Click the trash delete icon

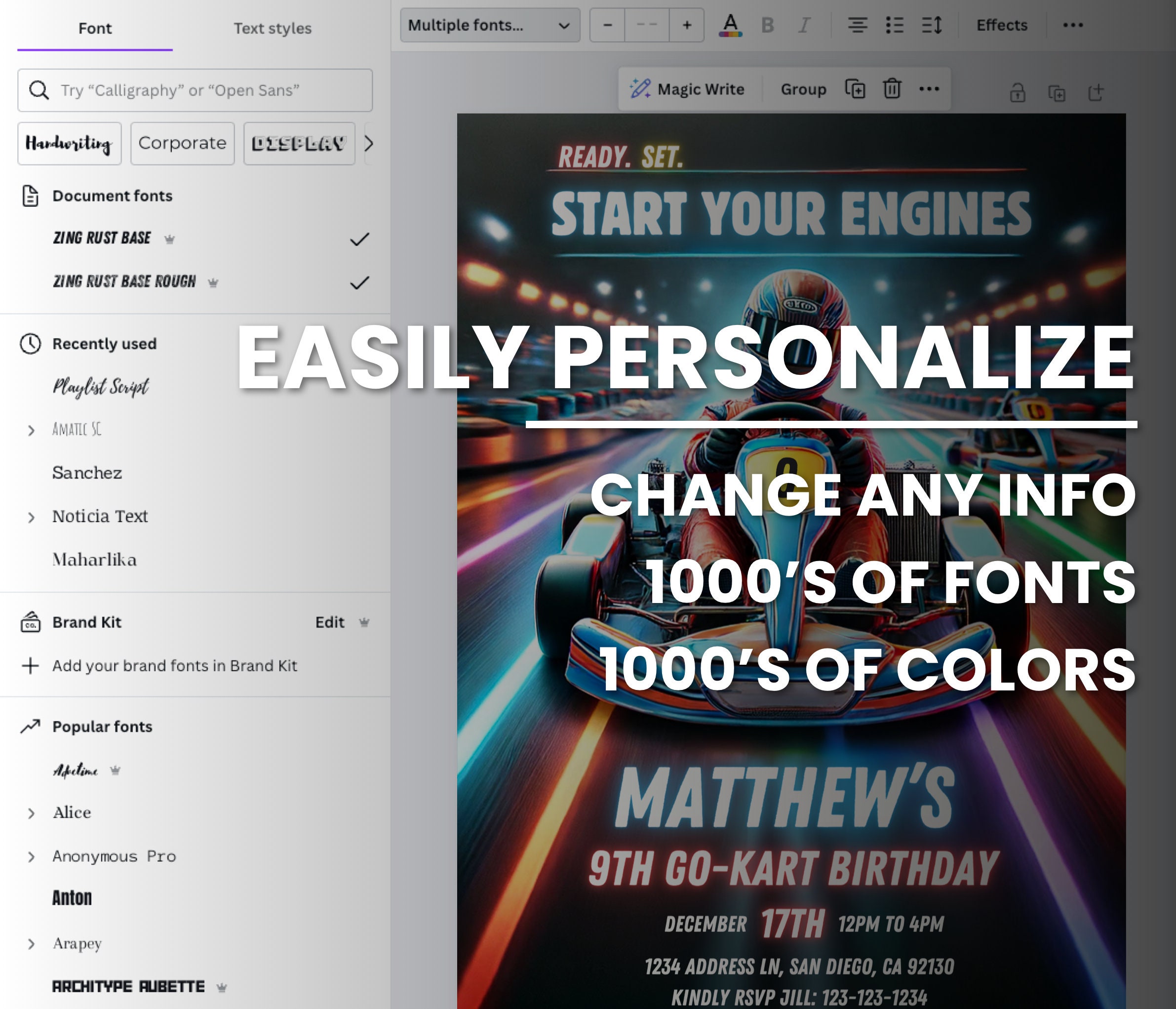pos(892,88)
